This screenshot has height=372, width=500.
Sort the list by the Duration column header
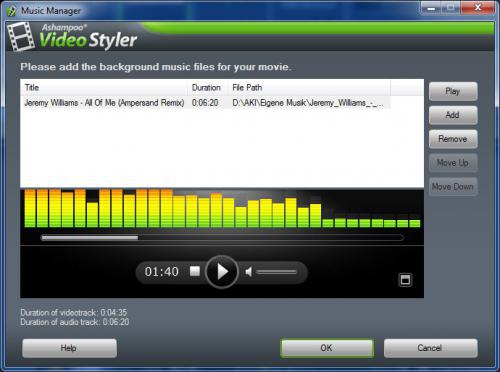click(x=207, y=88)
